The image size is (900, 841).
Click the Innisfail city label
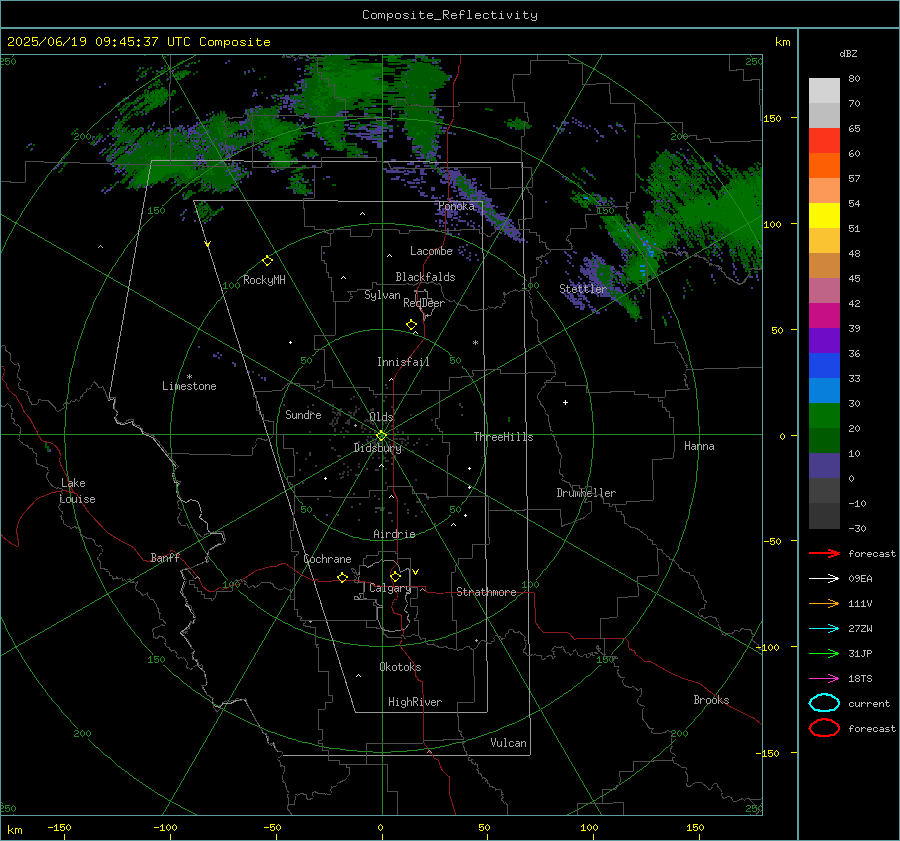(x=403, y=362)
